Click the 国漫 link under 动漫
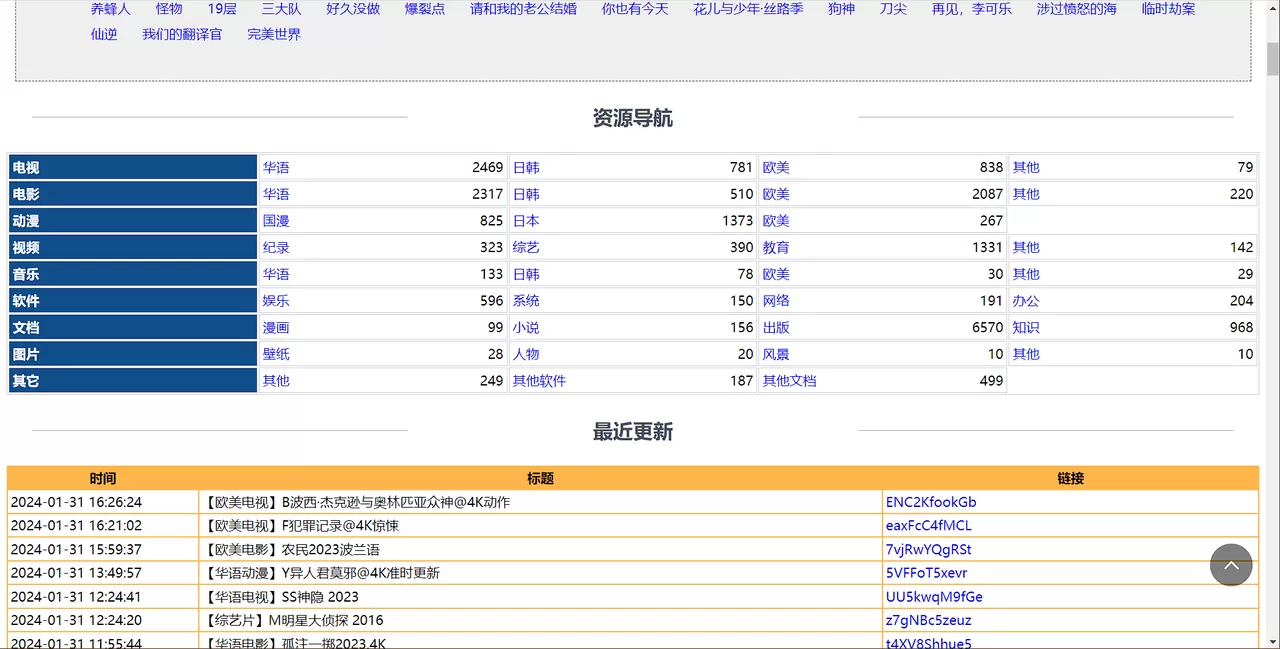 pyautogui.click(x=277, y=220)
